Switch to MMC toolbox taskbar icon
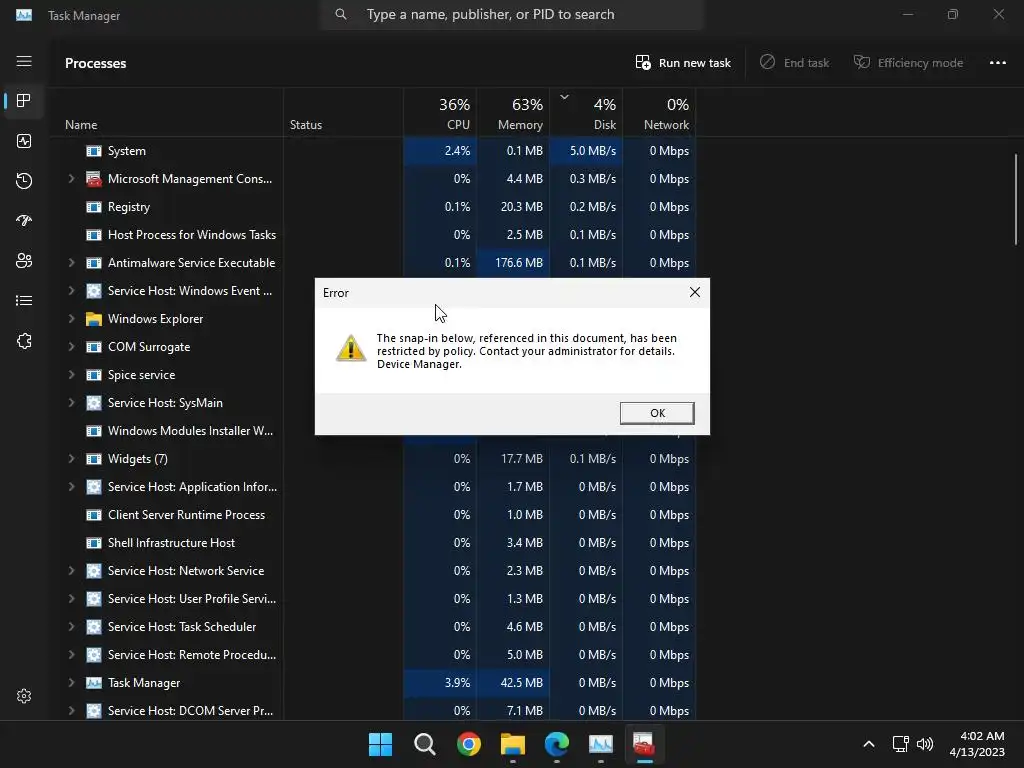This screenshot has height=768, width=1024. coord(644,744)
